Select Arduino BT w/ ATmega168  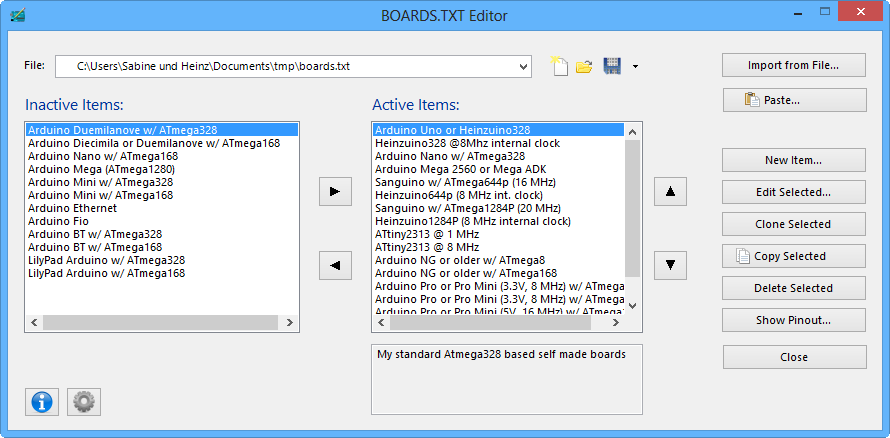pyautogui.click(x=162, y=247)
